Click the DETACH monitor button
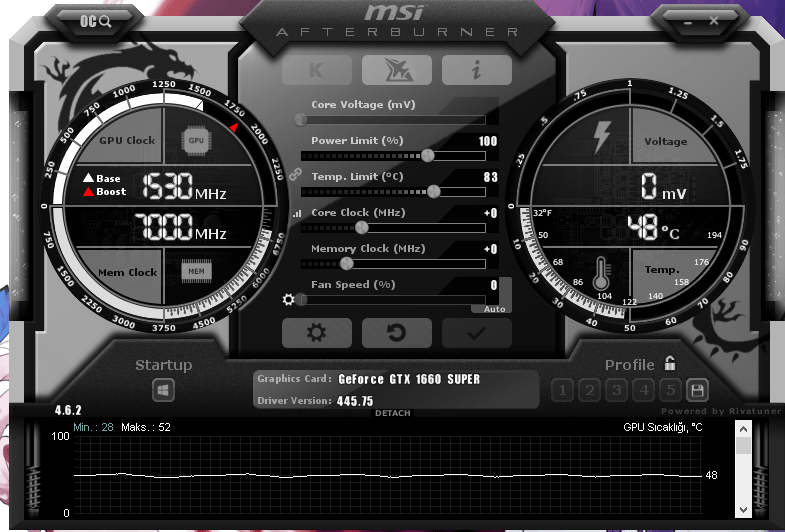The height and width of the screenshot is (532, 785). (392, 413)
